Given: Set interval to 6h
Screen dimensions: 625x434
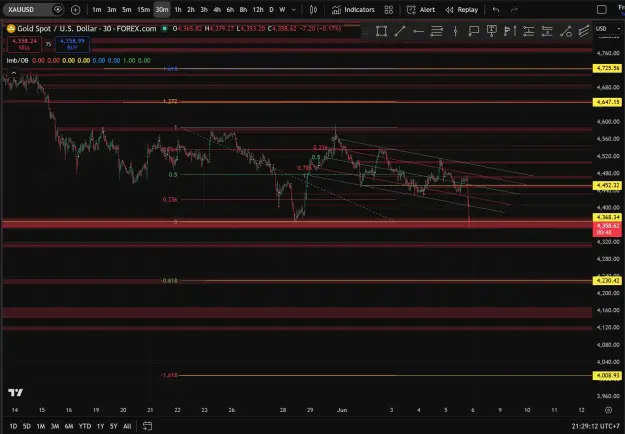Looking at the screenshot, I should [x=230, y=10].
